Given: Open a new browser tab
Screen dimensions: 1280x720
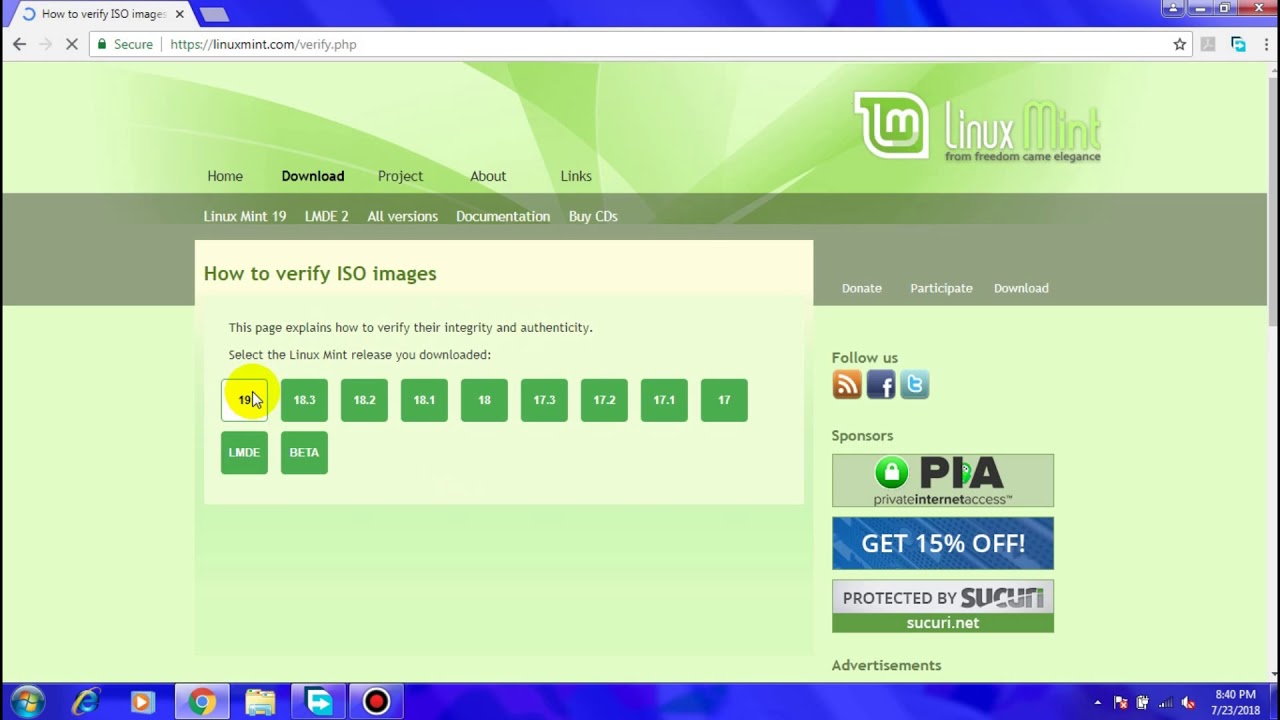Looking at the screenshot, I should tap(214, 14).
